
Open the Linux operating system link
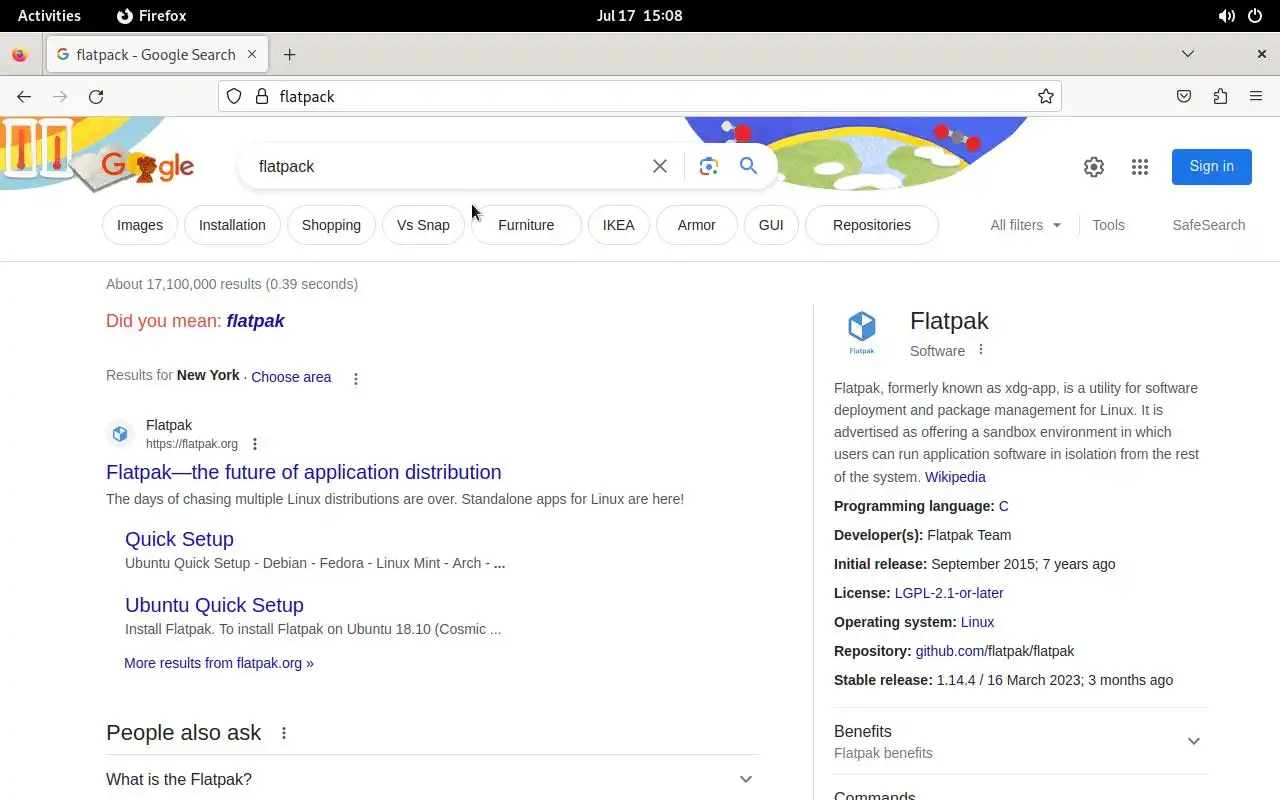[x=977, y=622]
